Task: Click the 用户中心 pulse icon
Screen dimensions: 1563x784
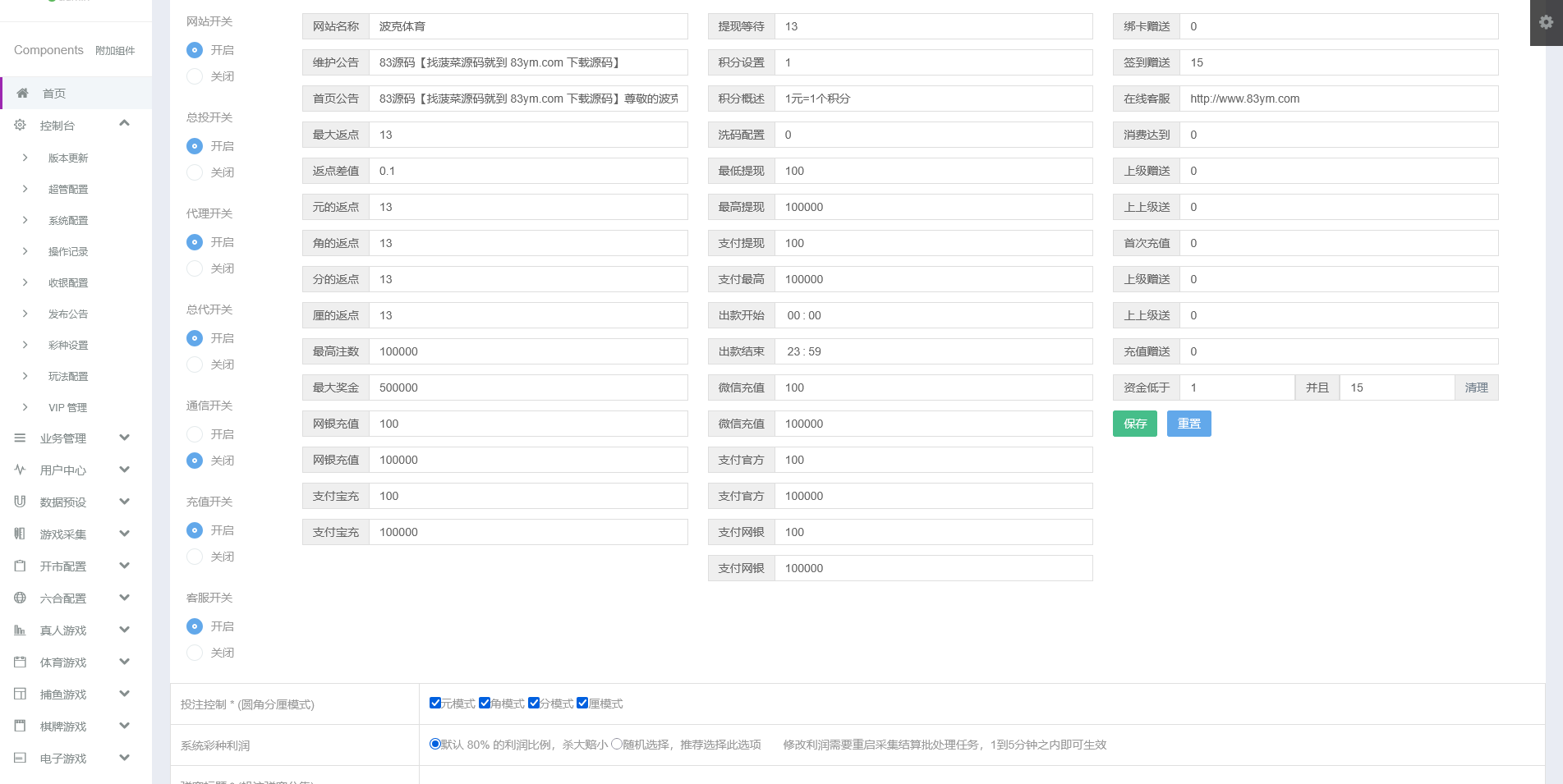Action: pos(21,470)
